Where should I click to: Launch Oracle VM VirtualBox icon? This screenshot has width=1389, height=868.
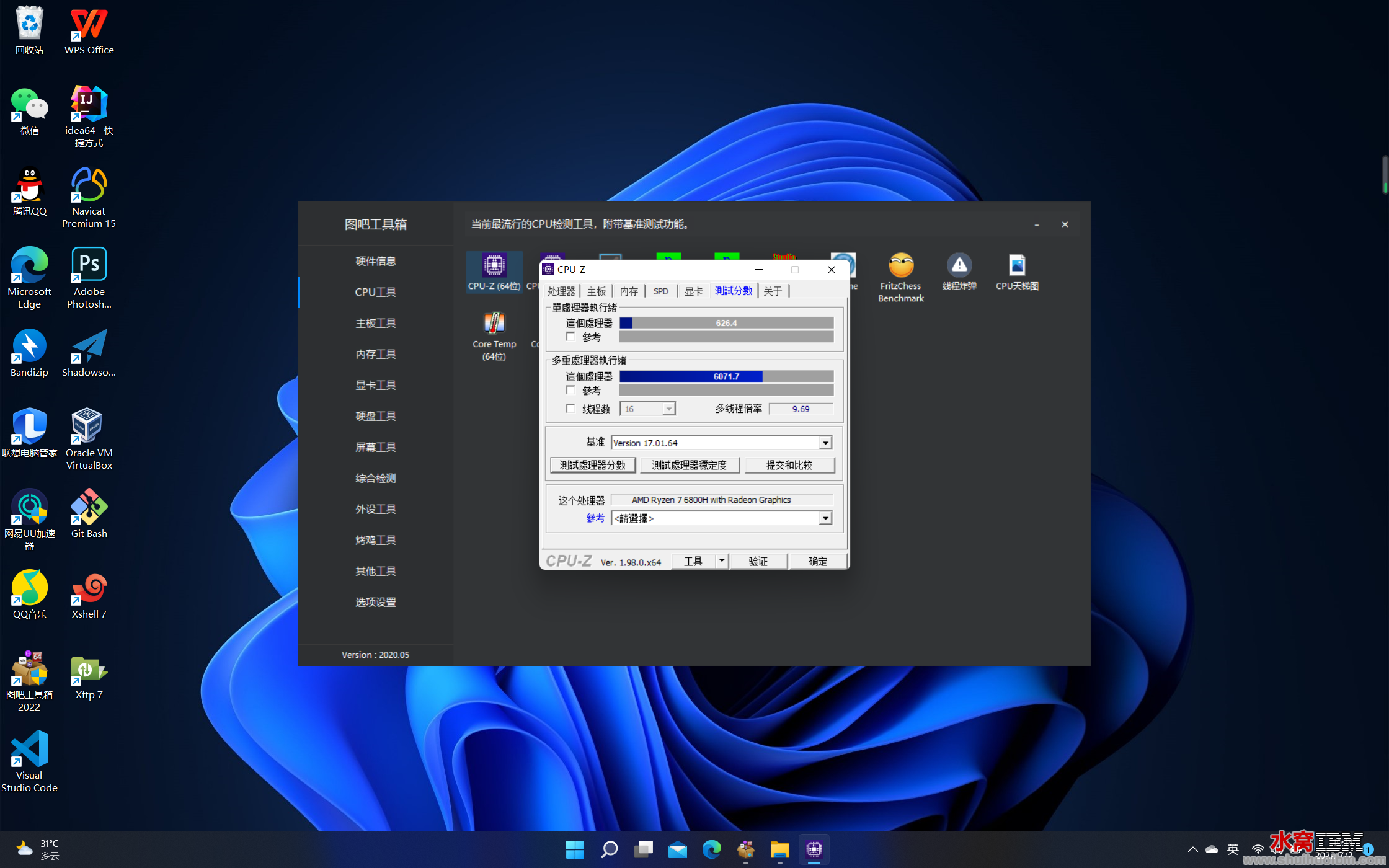click(89, 438)
